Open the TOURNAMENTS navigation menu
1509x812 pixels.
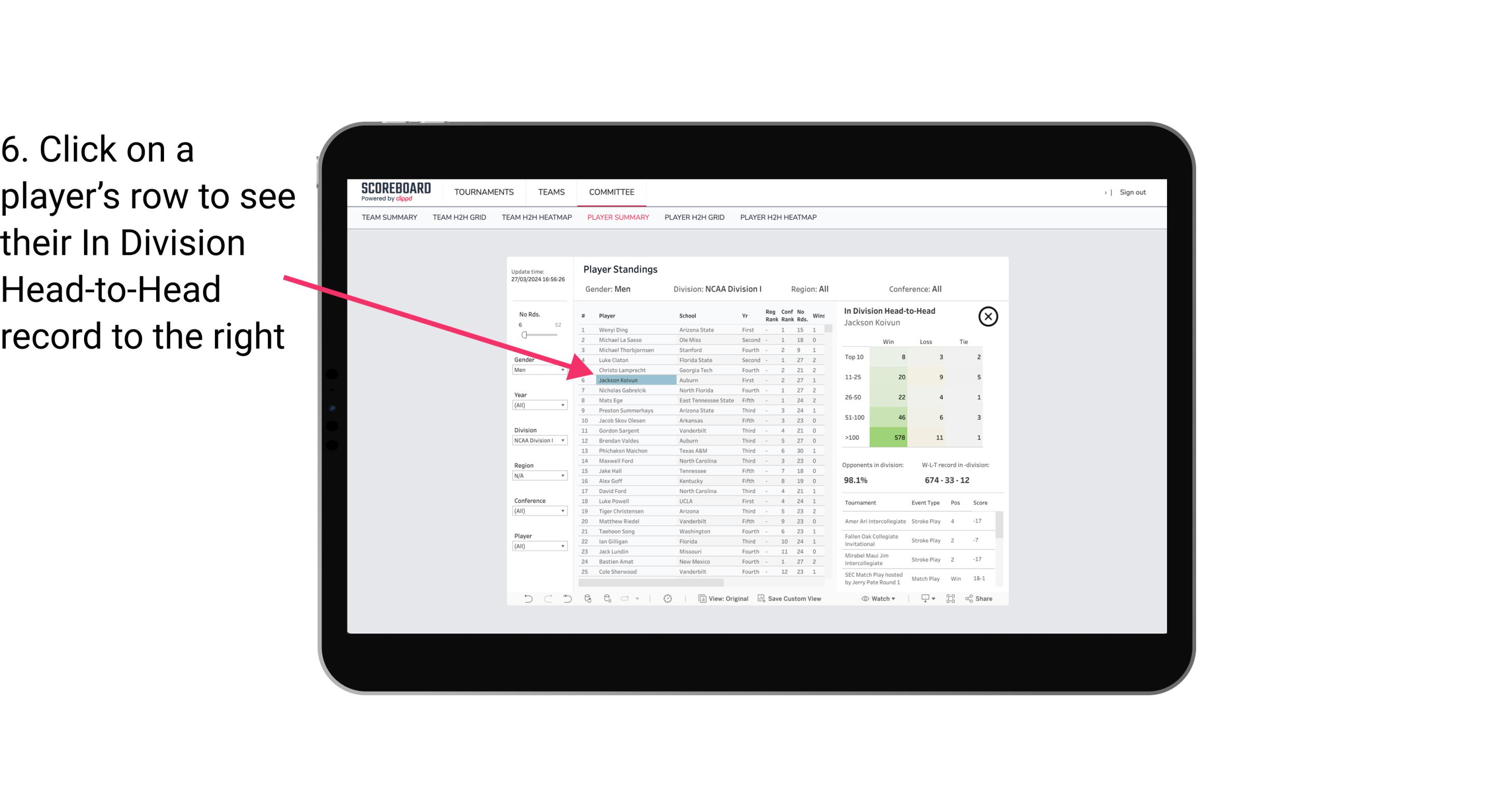[483, 192]
